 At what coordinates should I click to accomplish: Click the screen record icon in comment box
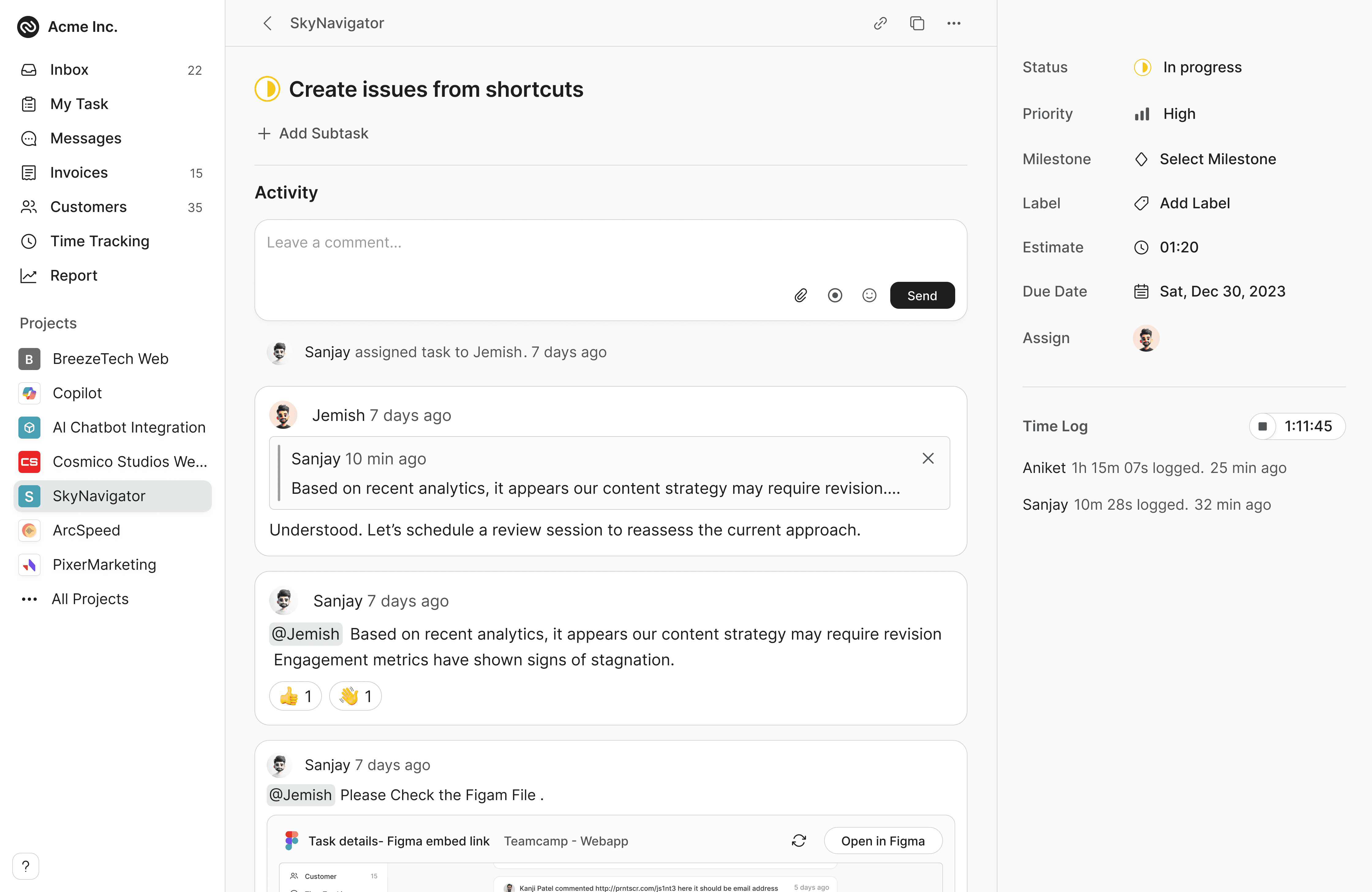point(835,296)
